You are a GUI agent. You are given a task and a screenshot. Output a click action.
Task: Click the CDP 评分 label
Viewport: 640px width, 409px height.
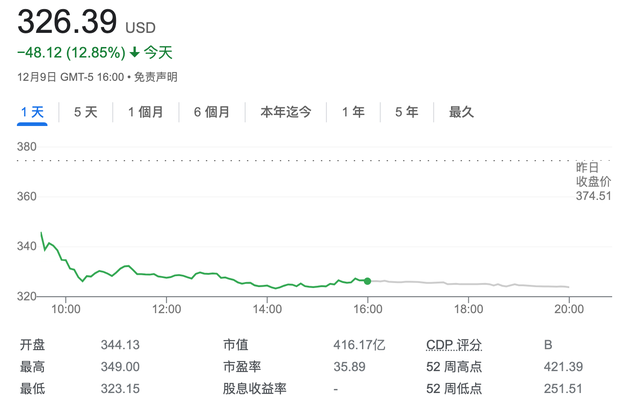pyautogui.click(x=453, y=345)
